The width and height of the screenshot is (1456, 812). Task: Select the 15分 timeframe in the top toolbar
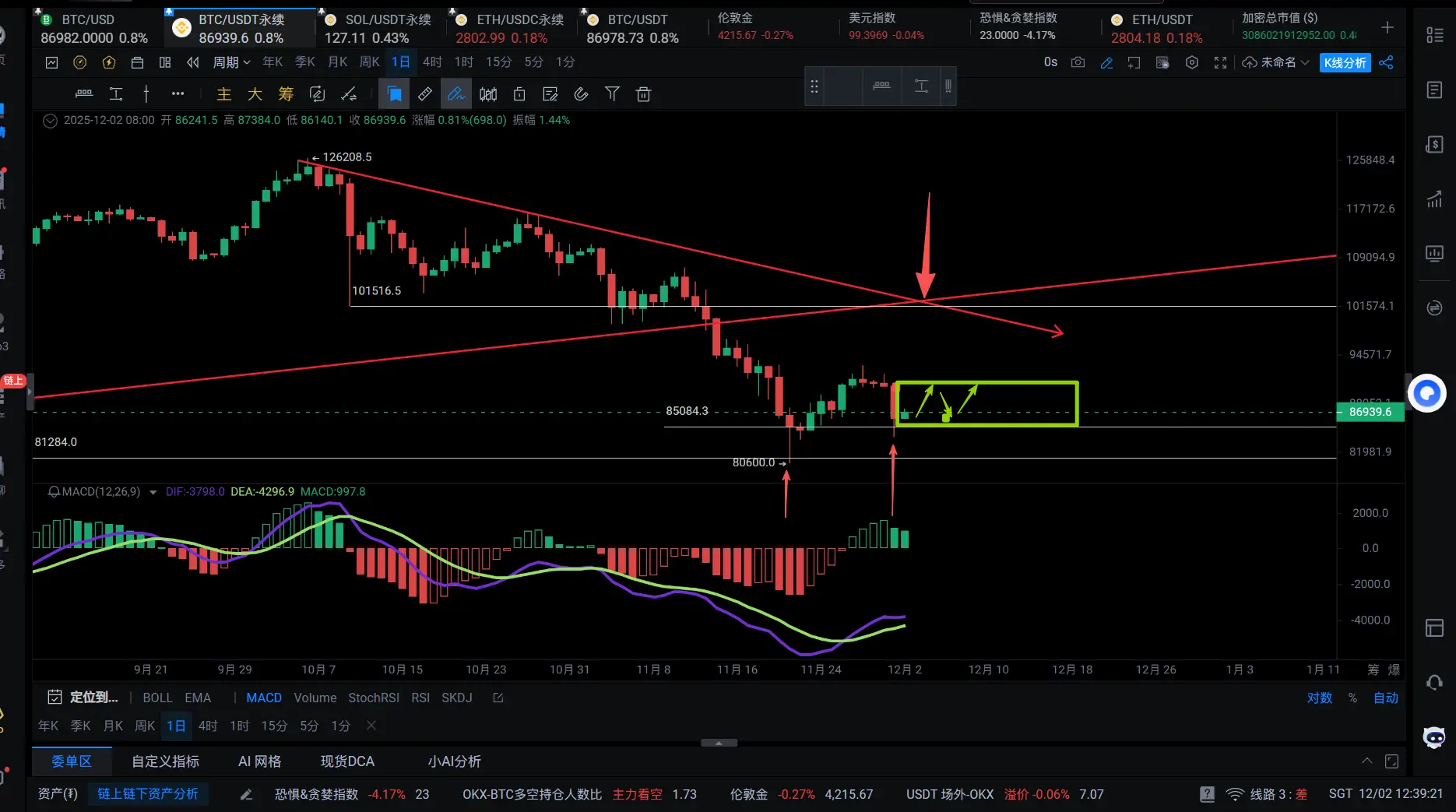pos(499,62)
